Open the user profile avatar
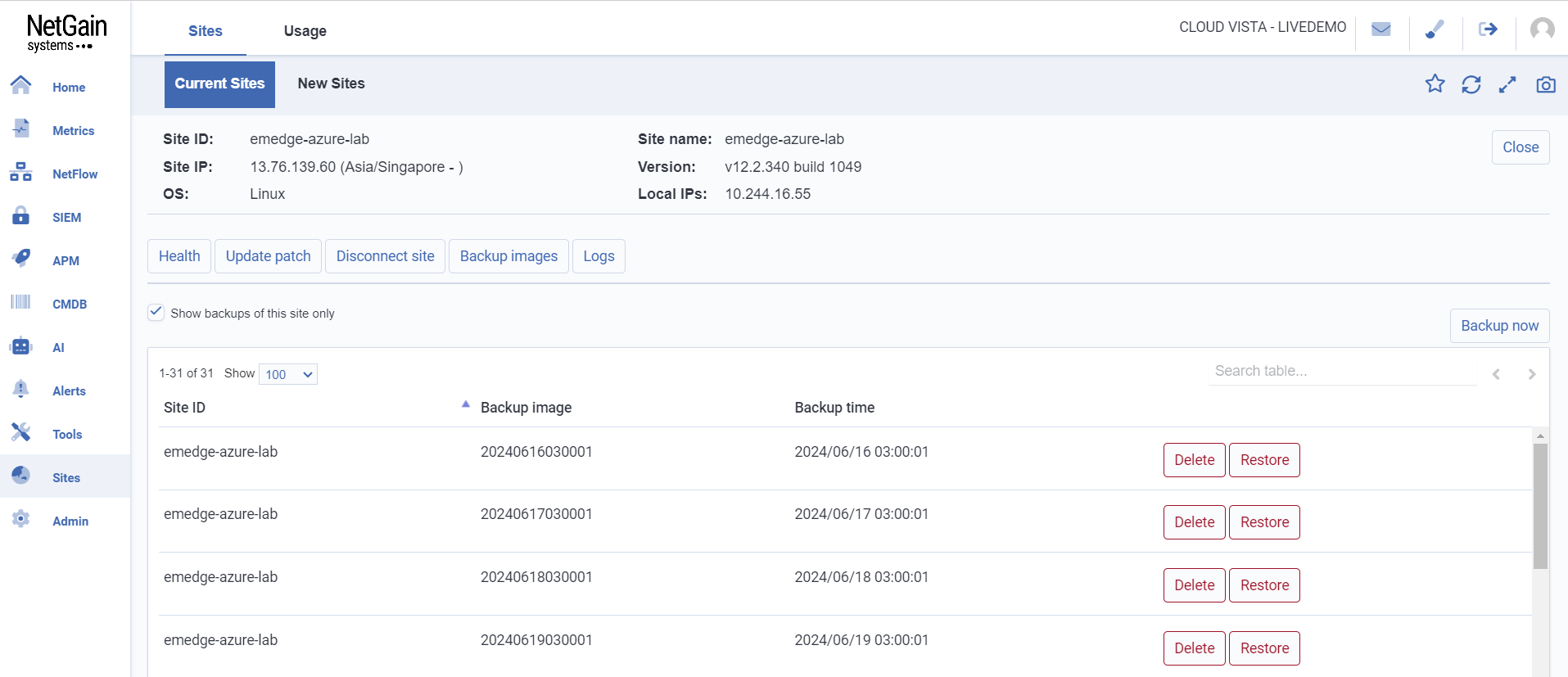Viewport: 1568px width, 677px height. coord(1543,29)
